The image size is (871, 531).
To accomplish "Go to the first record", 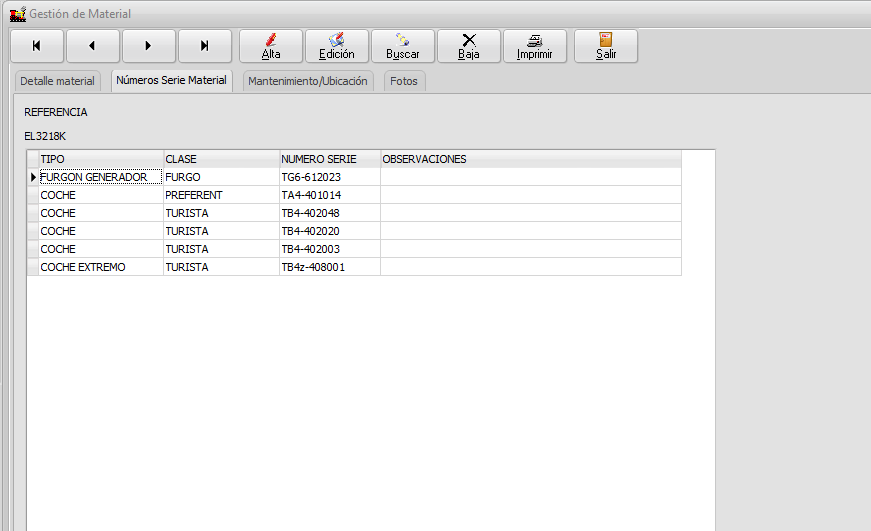I will point(37,46).
